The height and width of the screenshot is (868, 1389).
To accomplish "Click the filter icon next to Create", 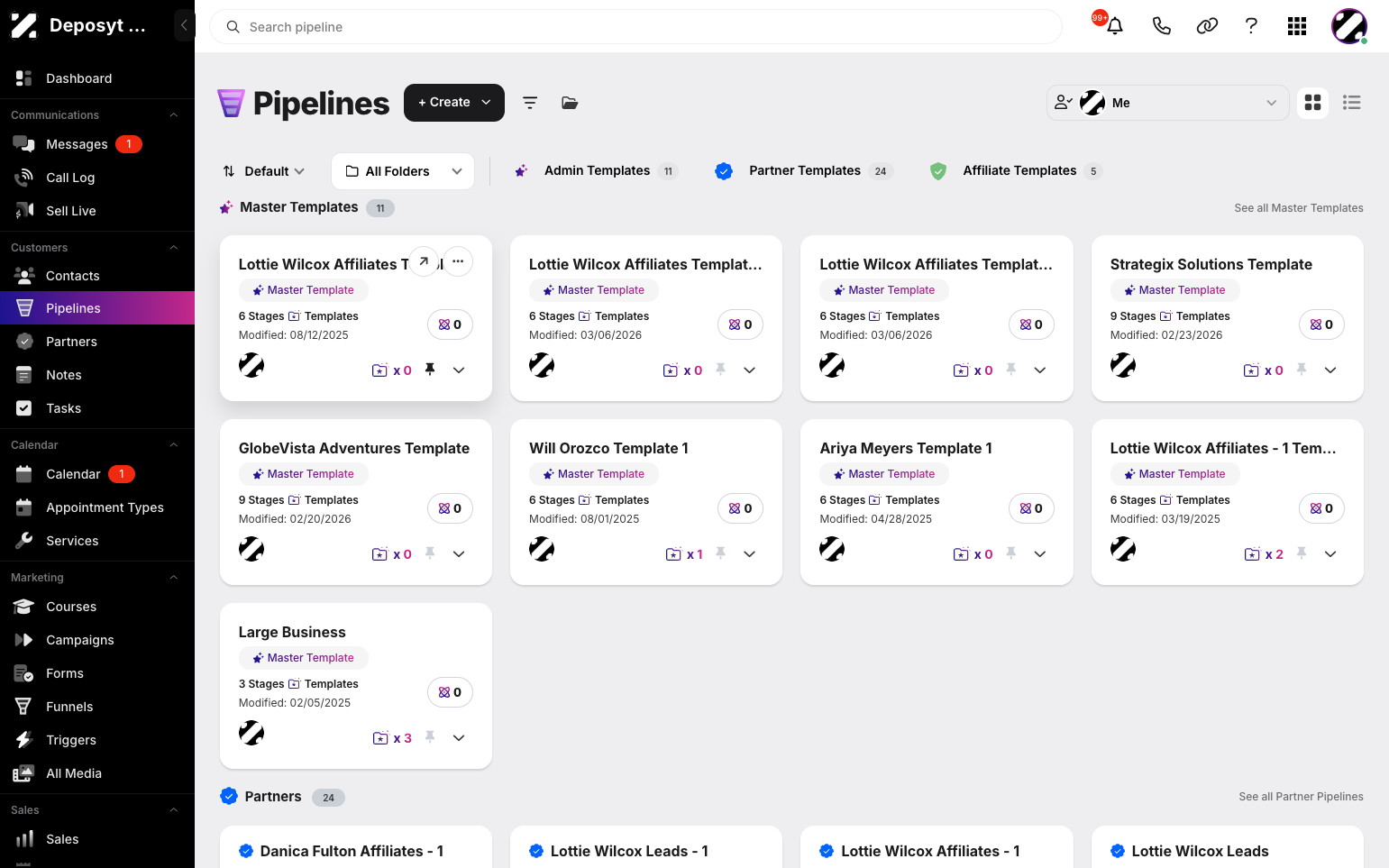I will [x=530, y=103].
